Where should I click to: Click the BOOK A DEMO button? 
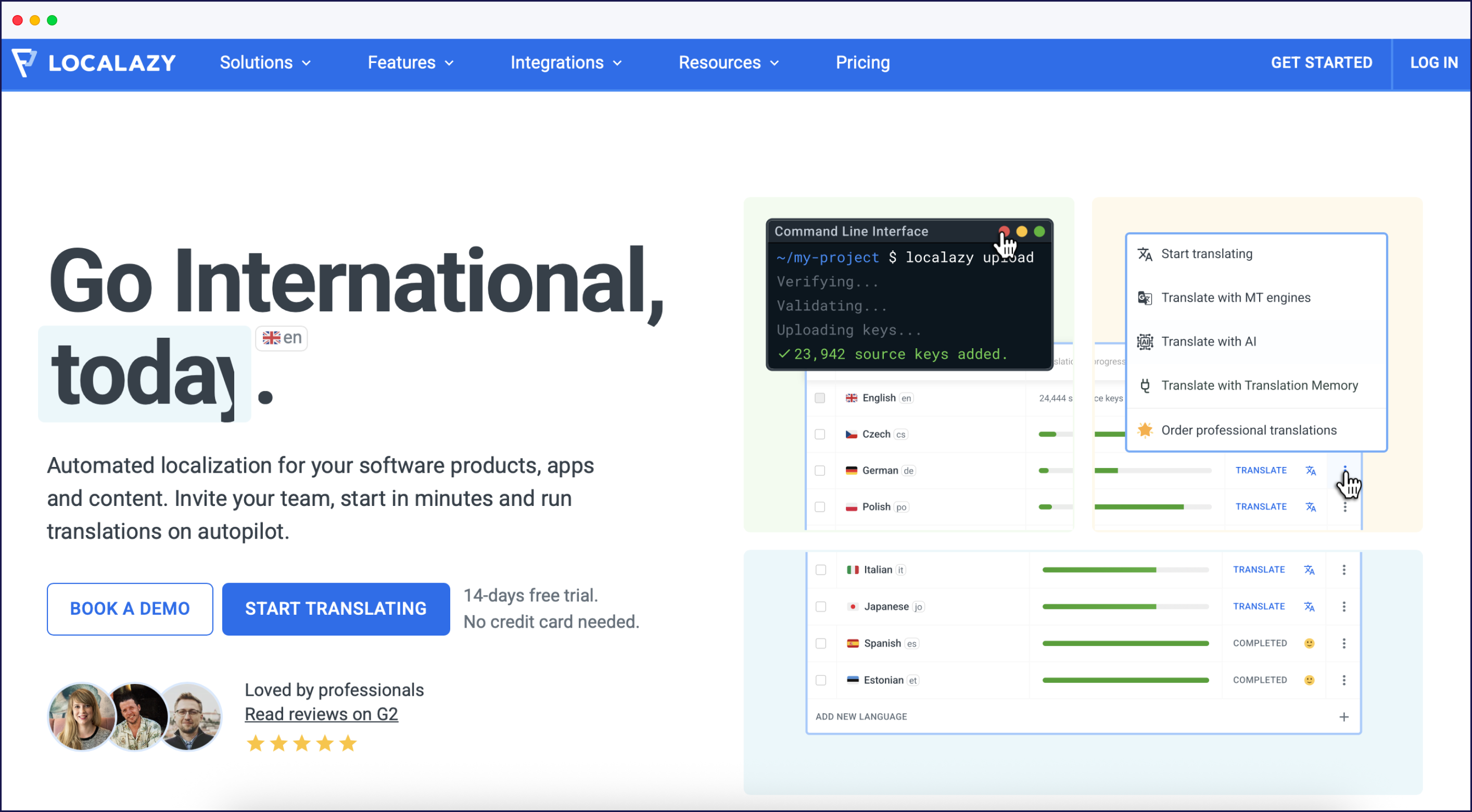(x=130, y=609)
